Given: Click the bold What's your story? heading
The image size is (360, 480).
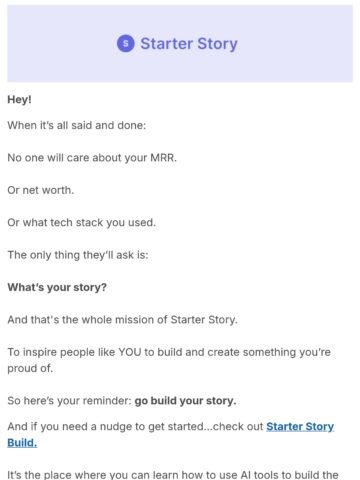Looking at the screenshot, I should coord(57,287).
